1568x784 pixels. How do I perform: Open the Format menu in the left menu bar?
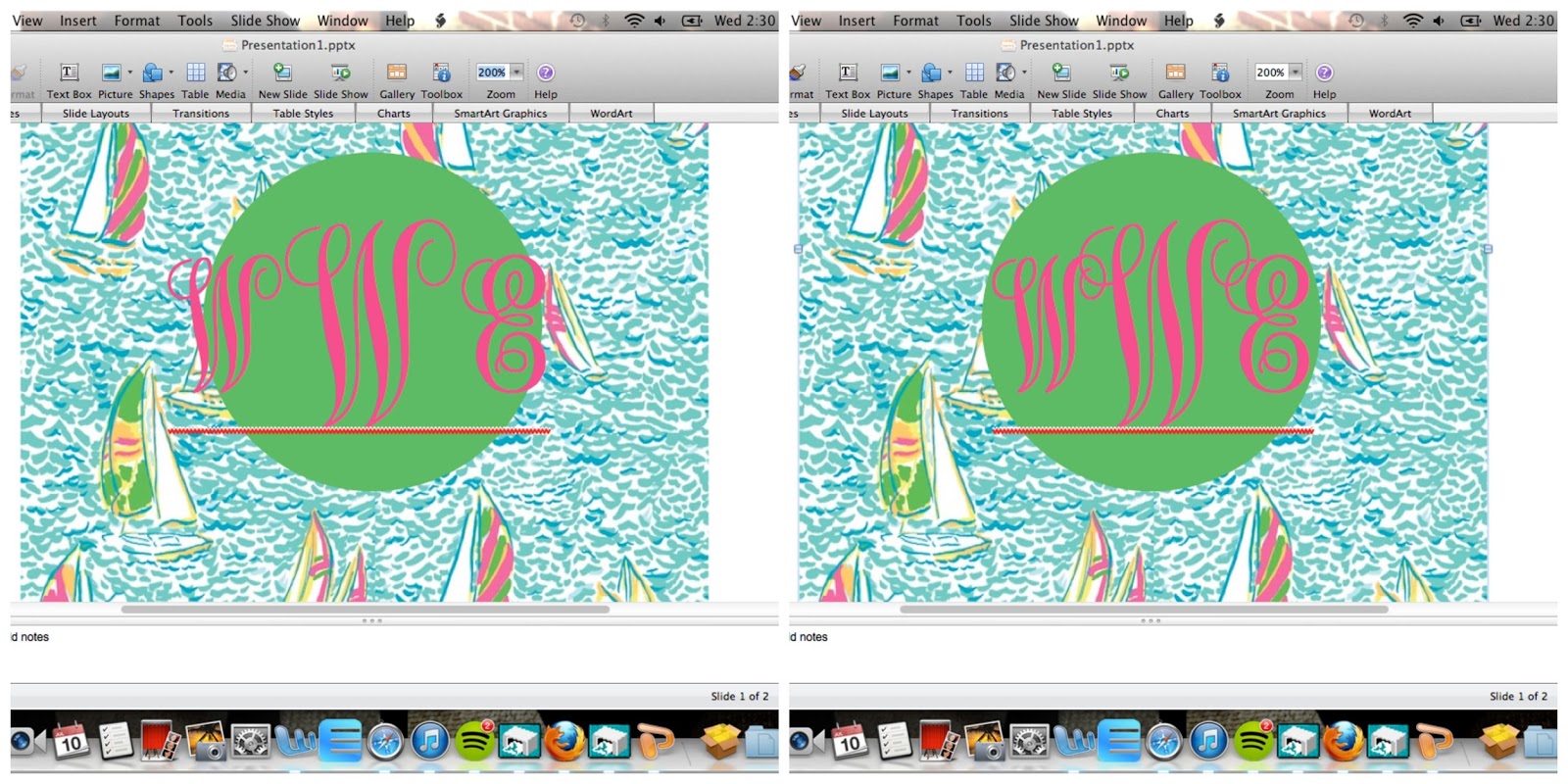tap(137, 21)
